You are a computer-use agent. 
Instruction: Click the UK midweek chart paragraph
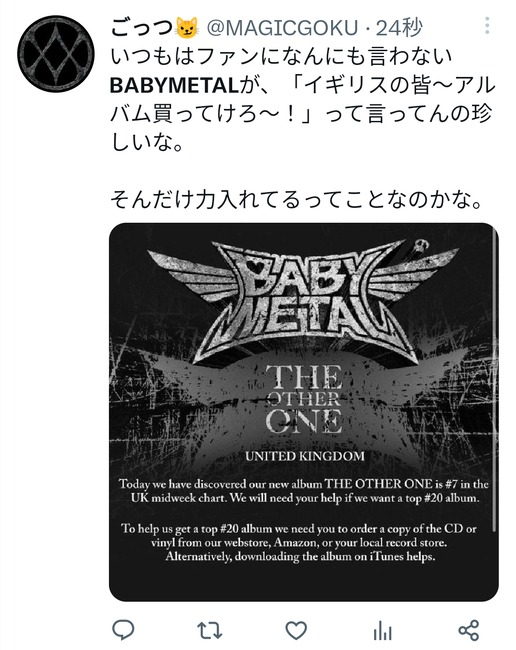pos(304,491)
